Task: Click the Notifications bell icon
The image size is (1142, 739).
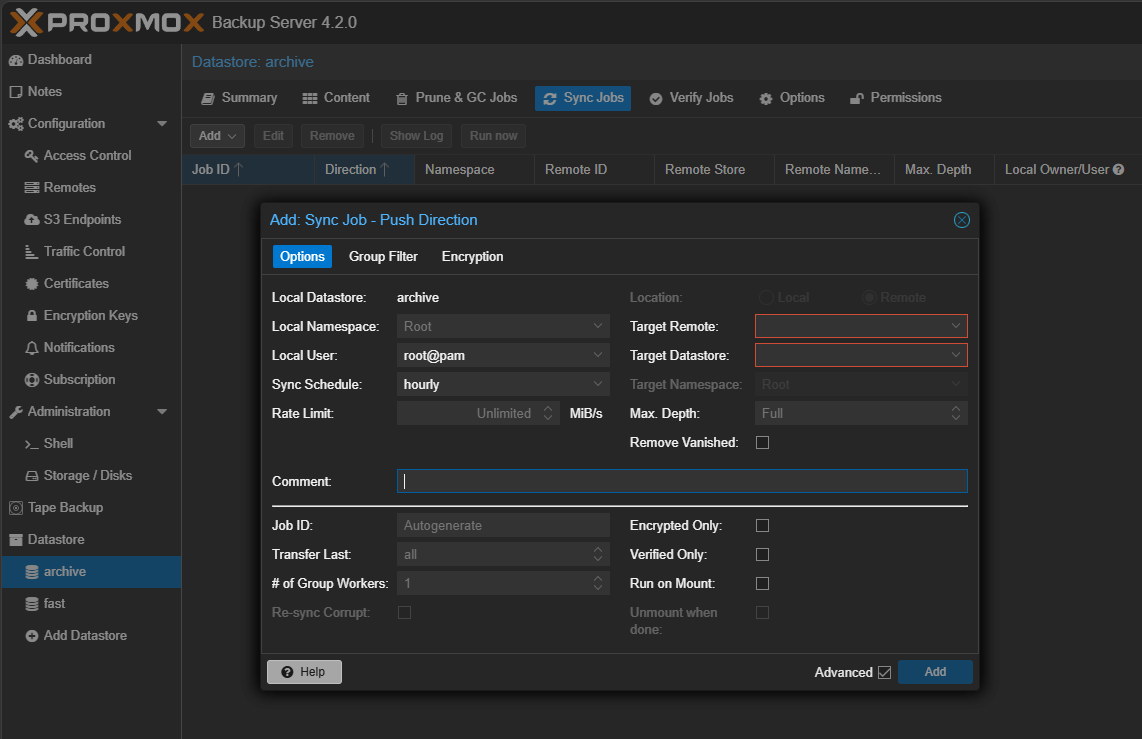Action: pos(32,348)
